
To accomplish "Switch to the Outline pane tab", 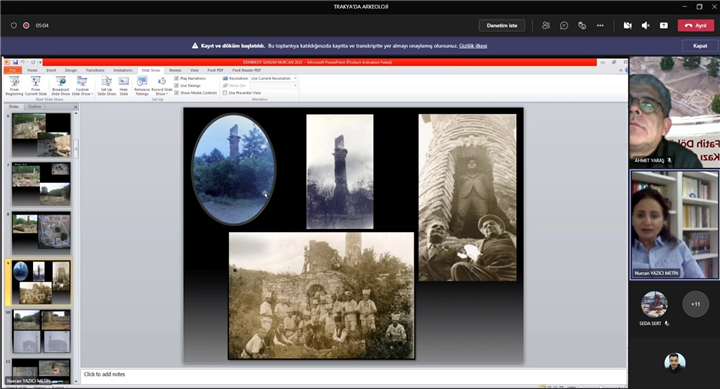I will click(34, 107).
